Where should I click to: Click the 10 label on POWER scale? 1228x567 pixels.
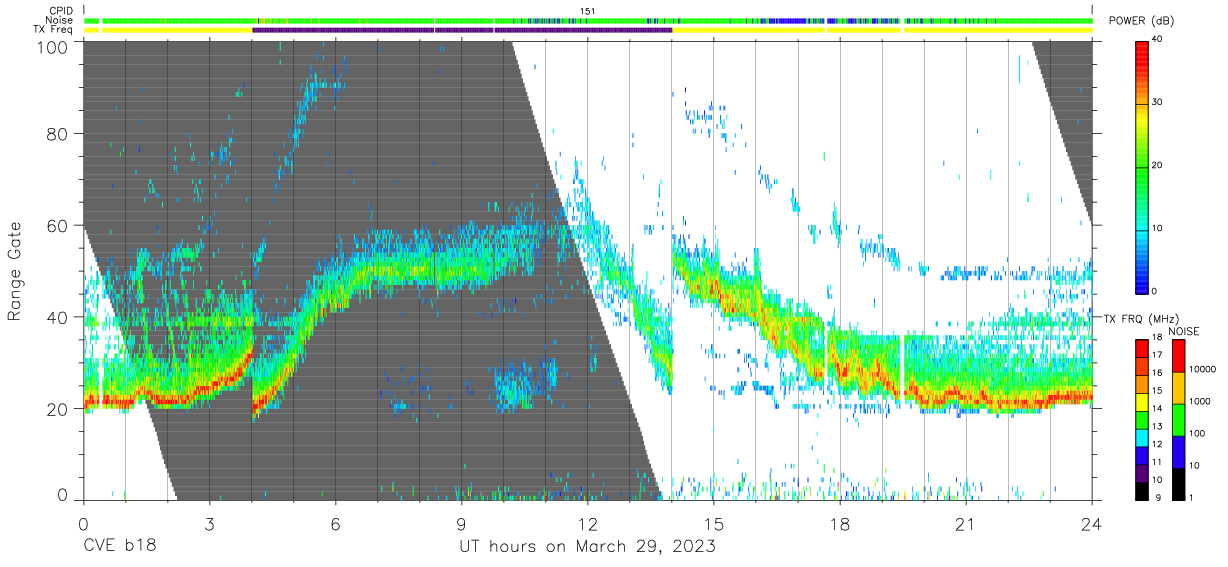tap(1158, 228)
